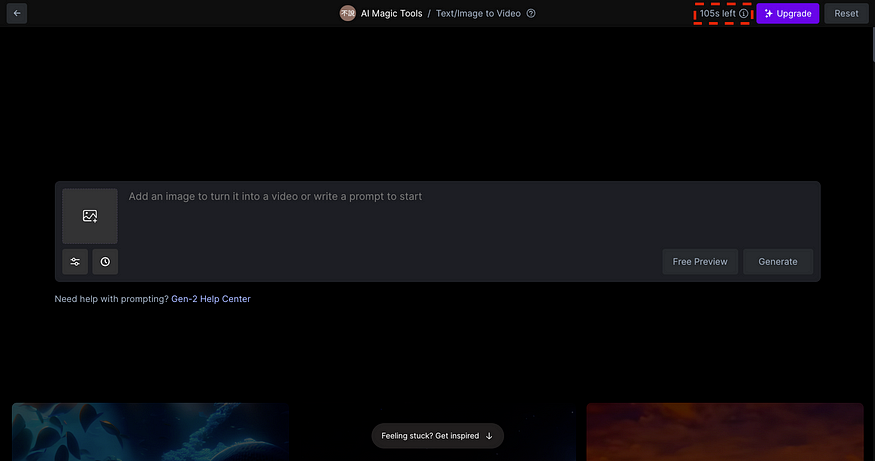The width and height of the screenshot is (875, 461).
Task: Add an image via the upload tile
Action: [90, 216]
